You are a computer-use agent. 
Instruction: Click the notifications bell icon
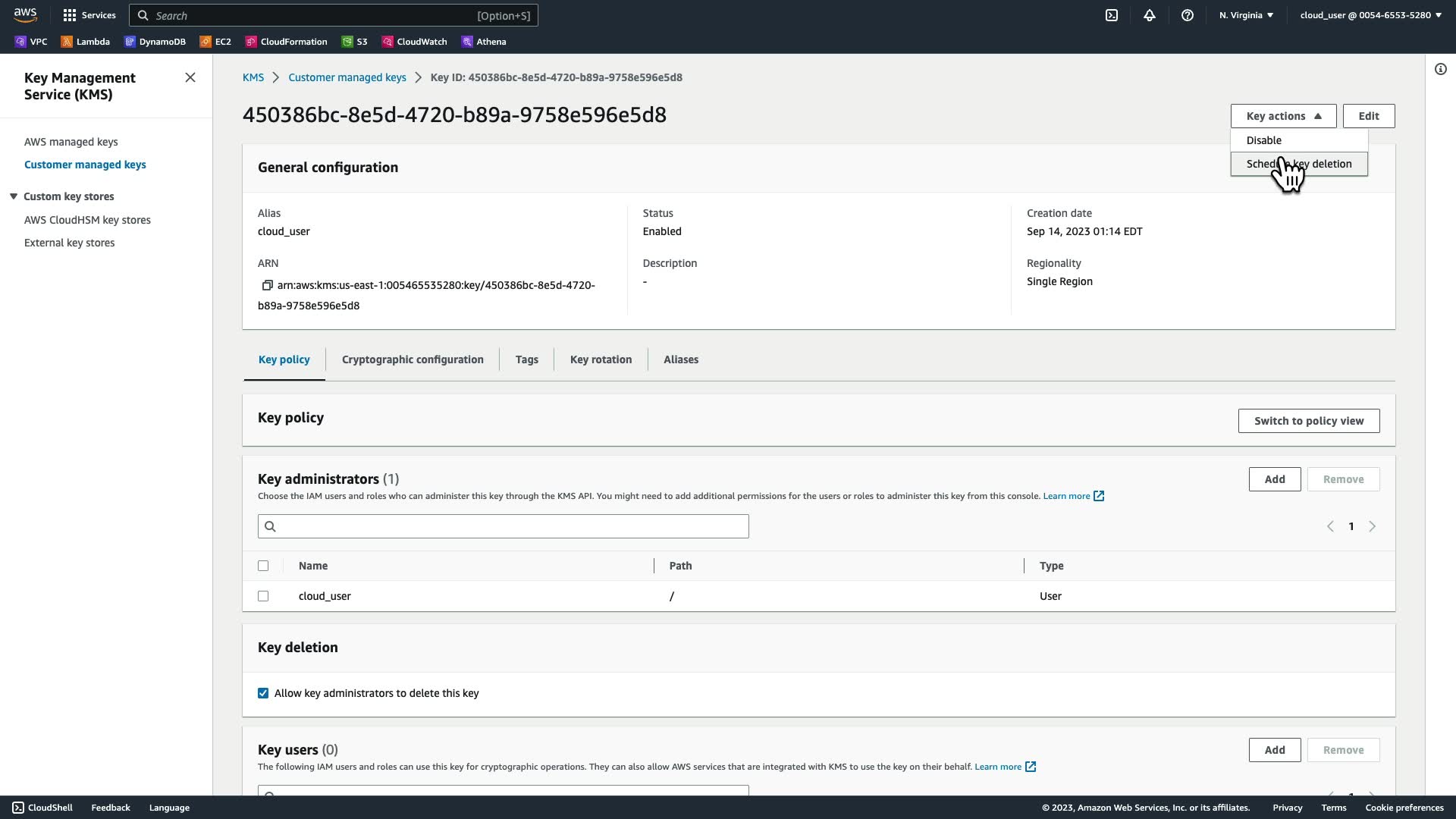tap(1150, 15)
